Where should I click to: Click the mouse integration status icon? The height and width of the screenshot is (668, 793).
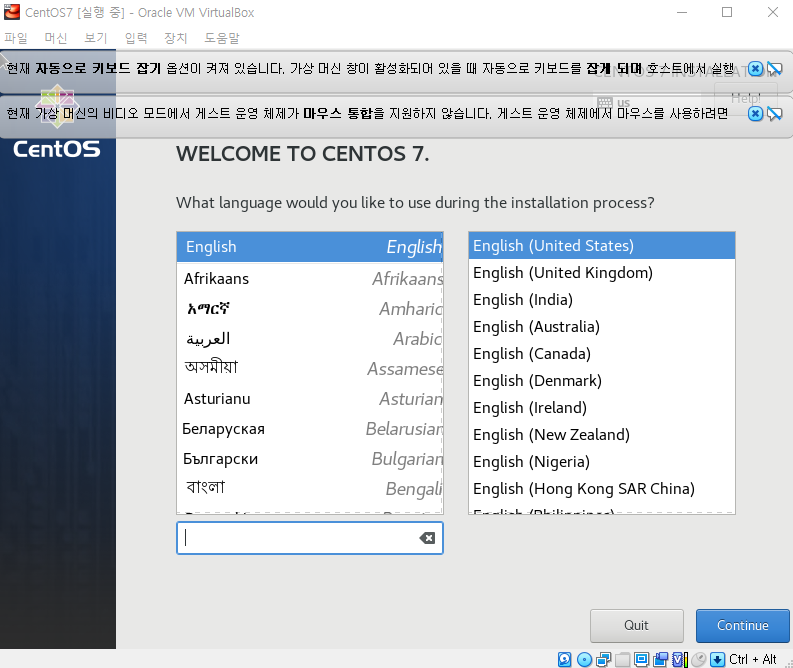tap(698, 659)
